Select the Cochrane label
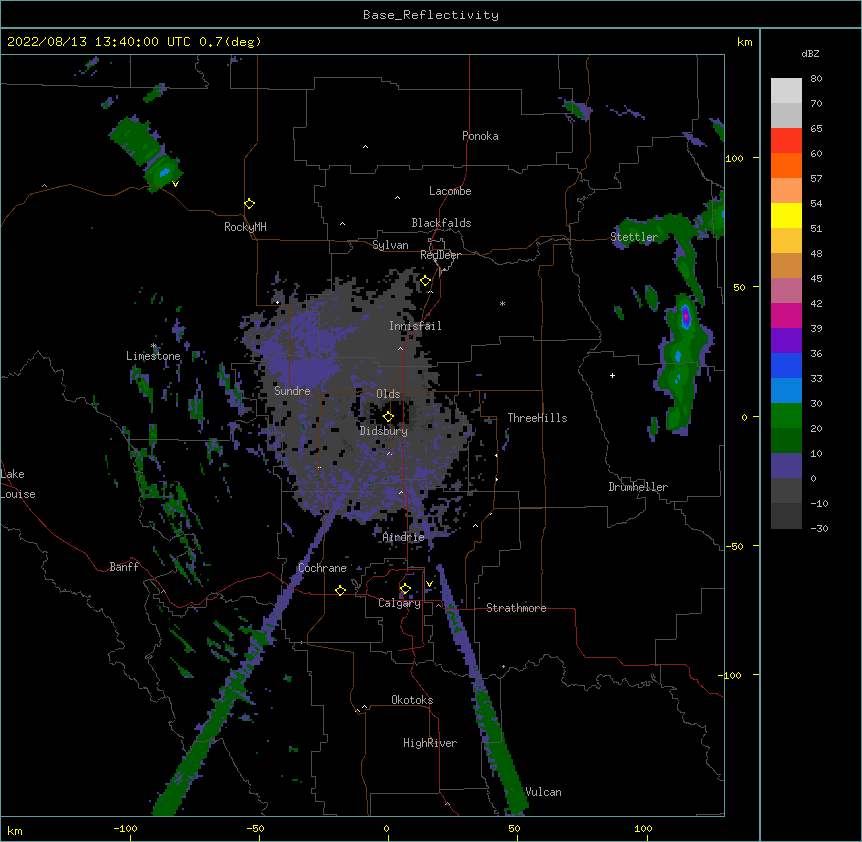 [322, 568]
